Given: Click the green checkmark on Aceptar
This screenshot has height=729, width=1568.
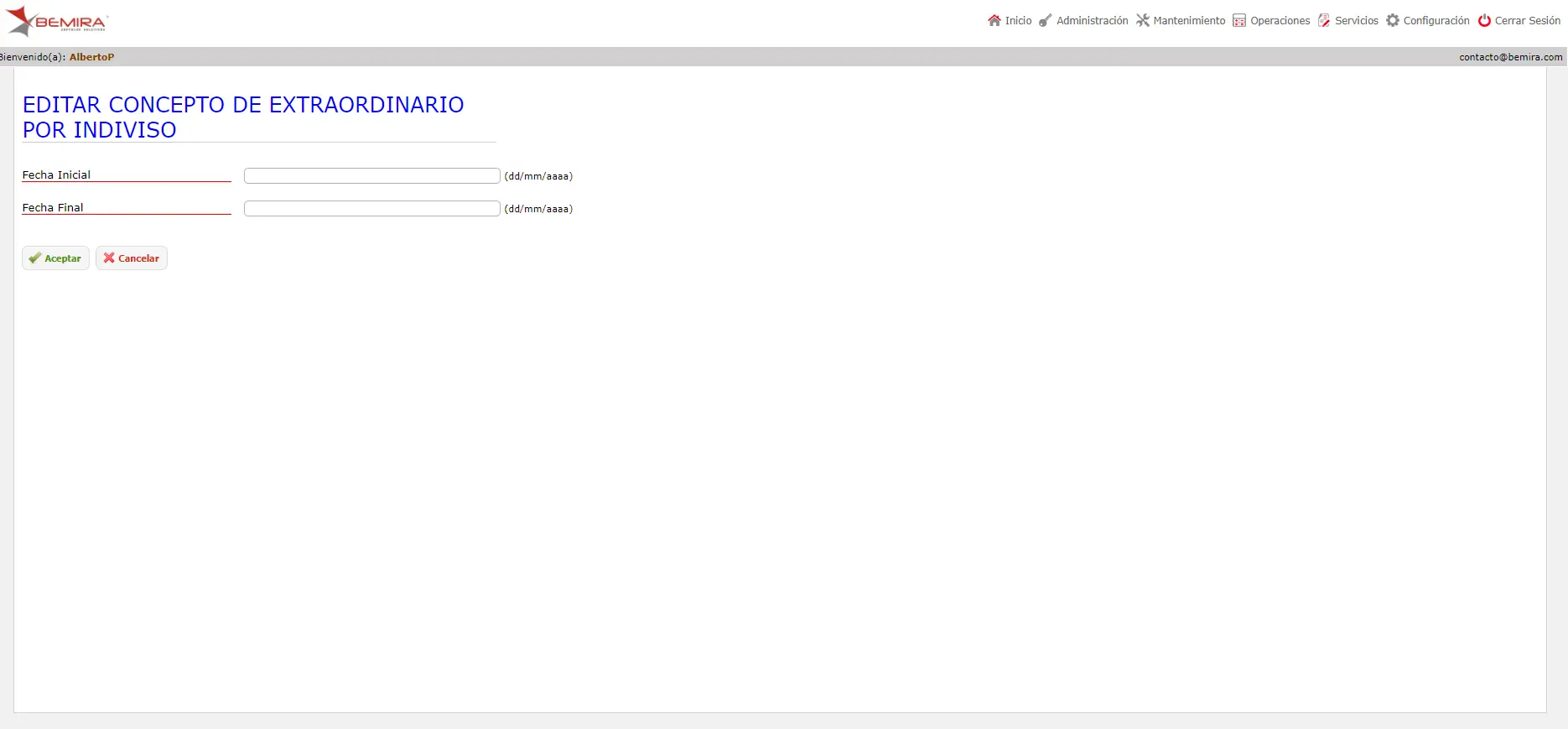Looking at the screenshot, I should pos(34,258).
